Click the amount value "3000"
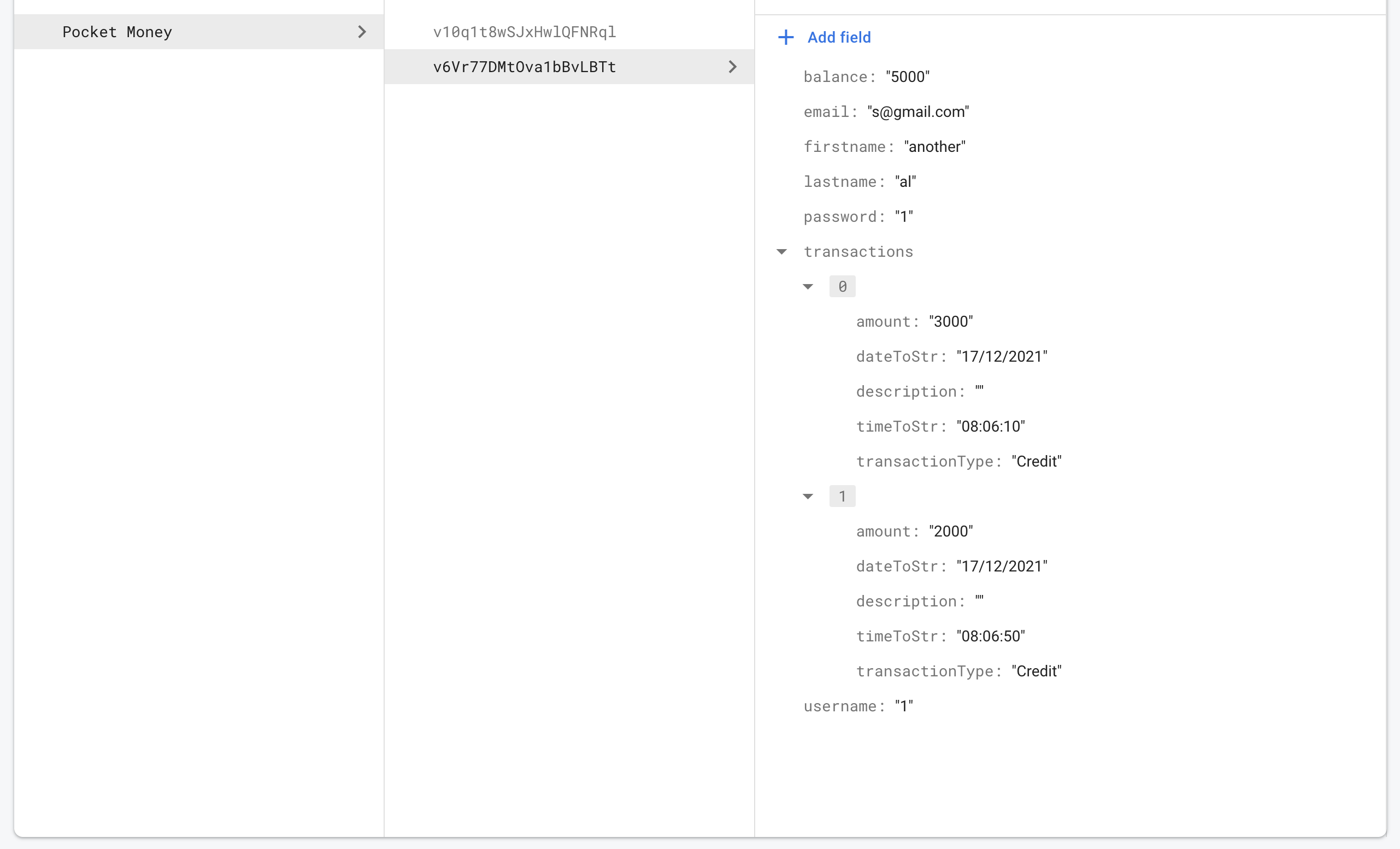This screenshot has width=1400, height=849. [x=951, y=321]
